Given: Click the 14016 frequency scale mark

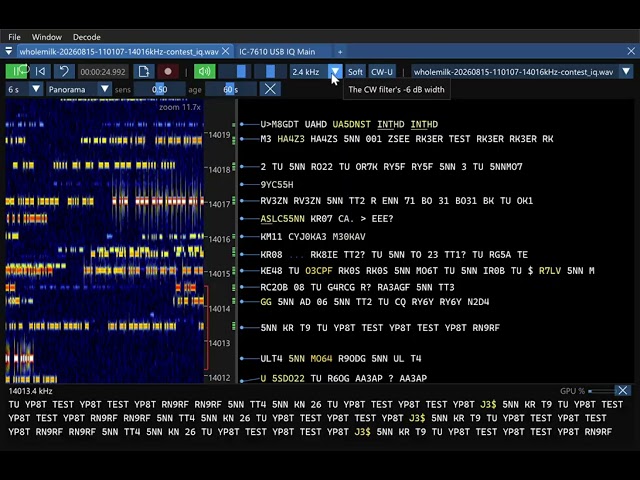Looking at the screenshot, I should [x=220, y=239].
